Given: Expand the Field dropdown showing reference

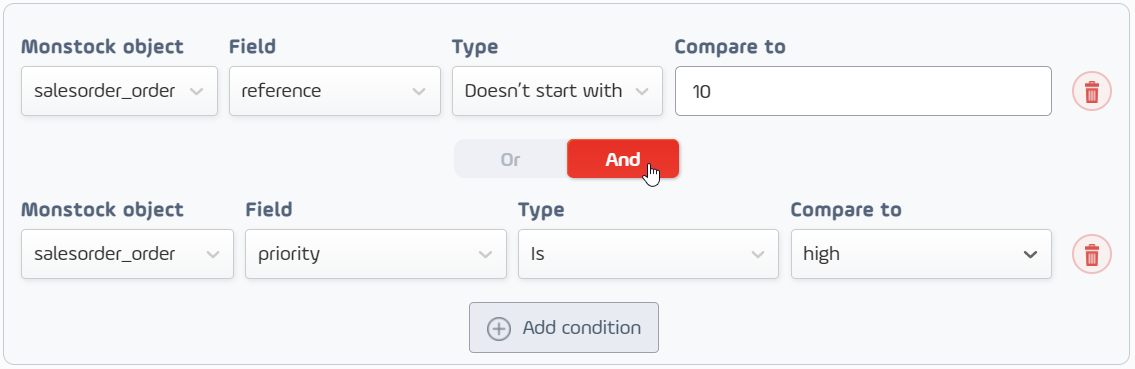Looking at the screenshot, I should click(x=335, y=91).
